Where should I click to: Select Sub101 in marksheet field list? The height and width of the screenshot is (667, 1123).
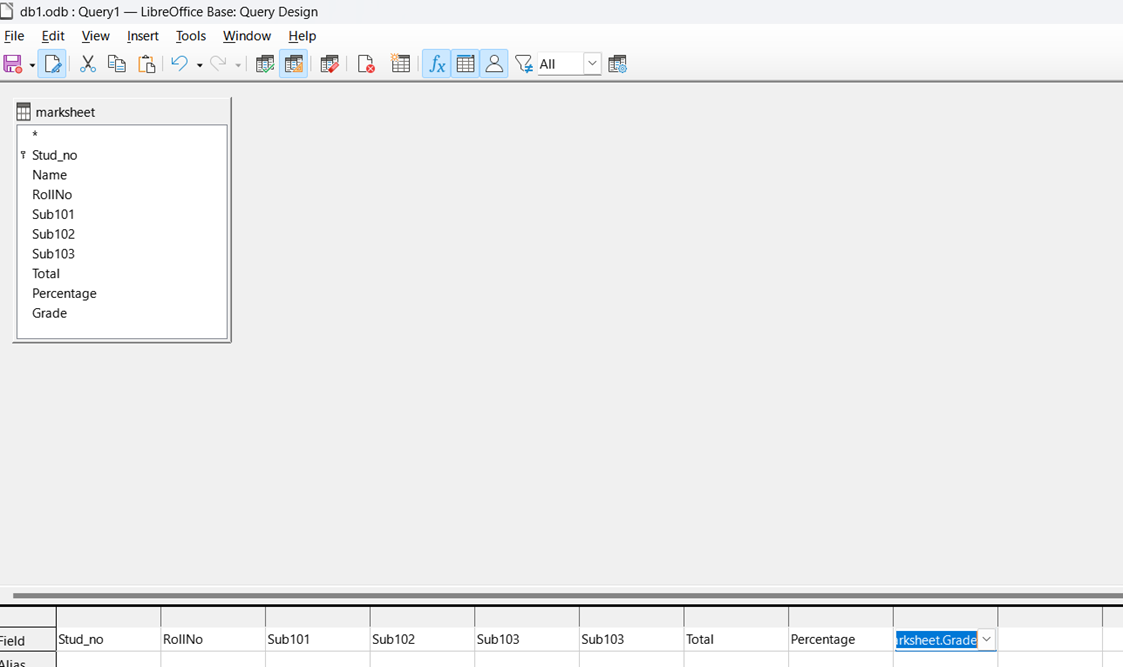coord(53,214)
